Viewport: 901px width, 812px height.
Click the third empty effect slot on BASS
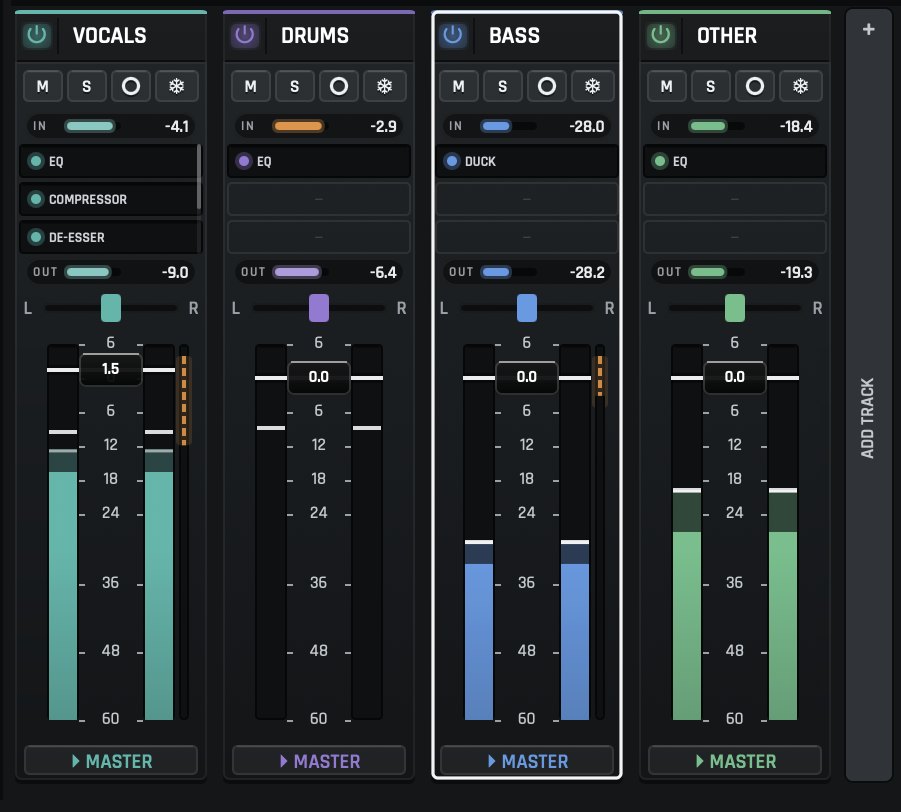point(527,237)
